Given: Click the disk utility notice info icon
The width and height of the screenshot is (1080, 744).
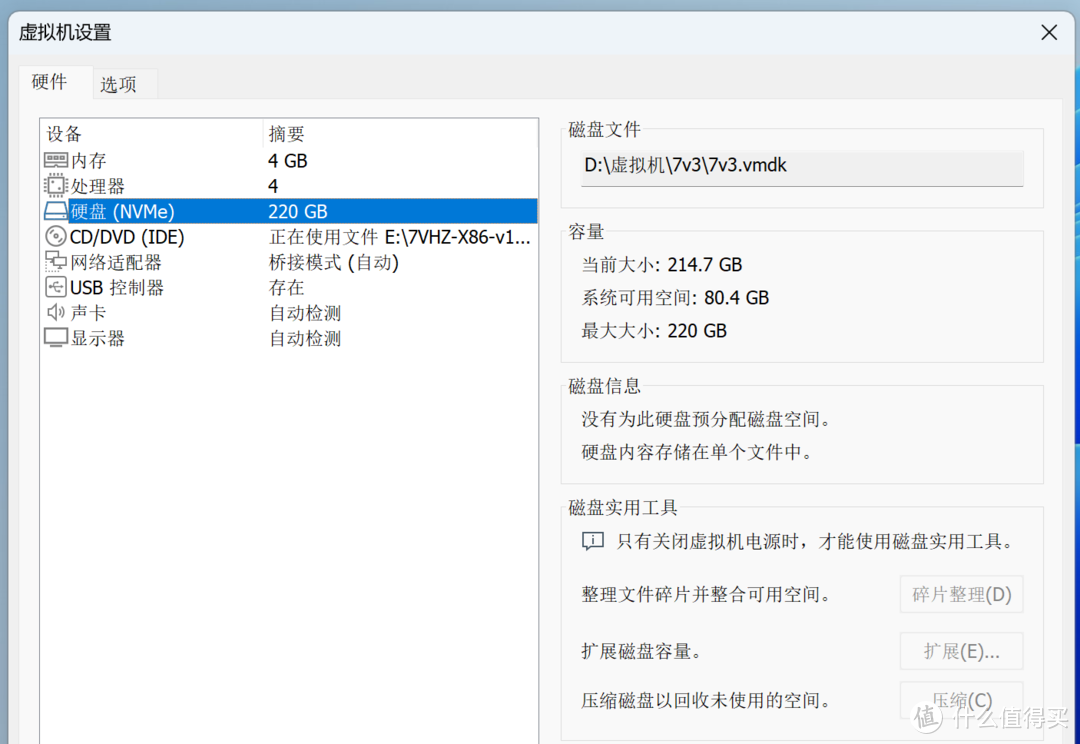Looking at the screenshot, I should coord(593,539).
